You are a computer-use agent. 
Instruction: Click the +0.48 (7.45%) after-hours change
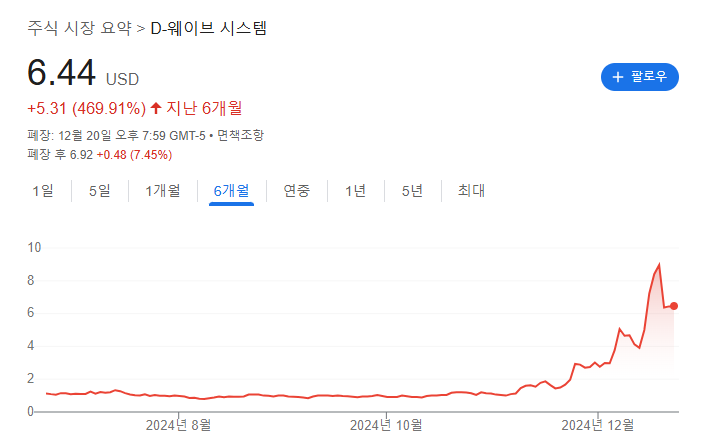click(x=134, y=154)
